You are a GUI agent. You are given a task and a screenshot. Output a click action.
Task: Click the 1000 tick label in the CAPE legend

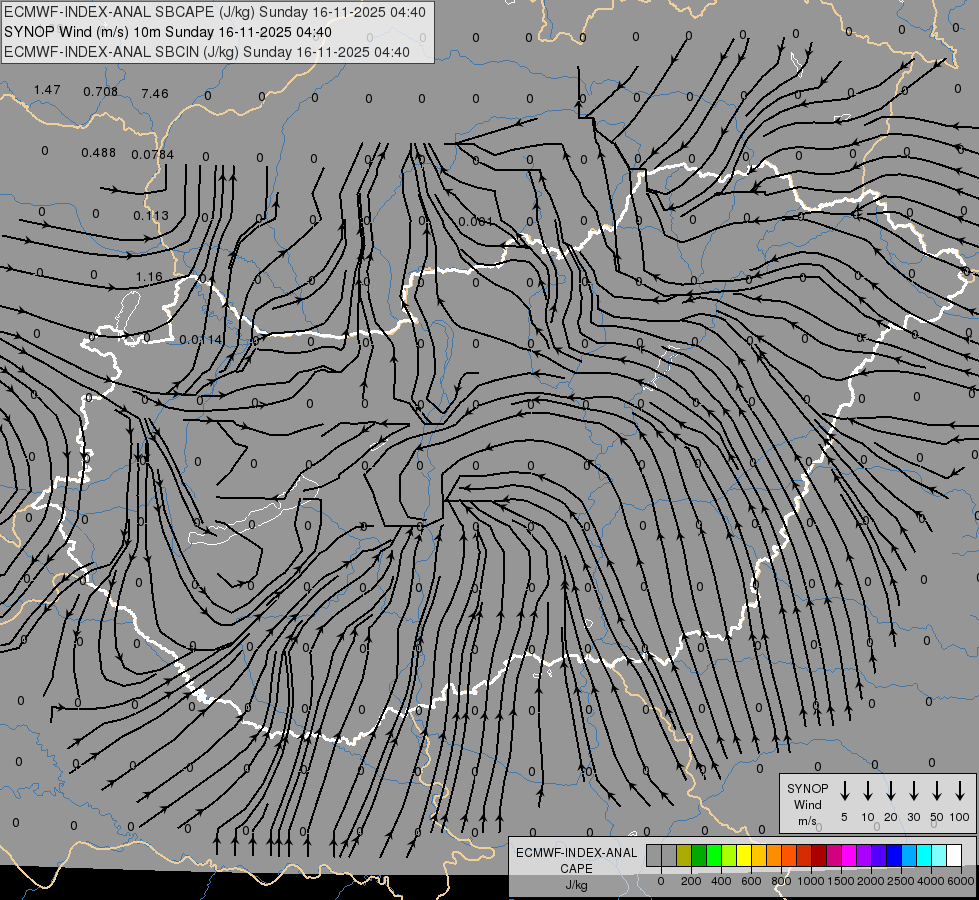[x=811, y=881]
